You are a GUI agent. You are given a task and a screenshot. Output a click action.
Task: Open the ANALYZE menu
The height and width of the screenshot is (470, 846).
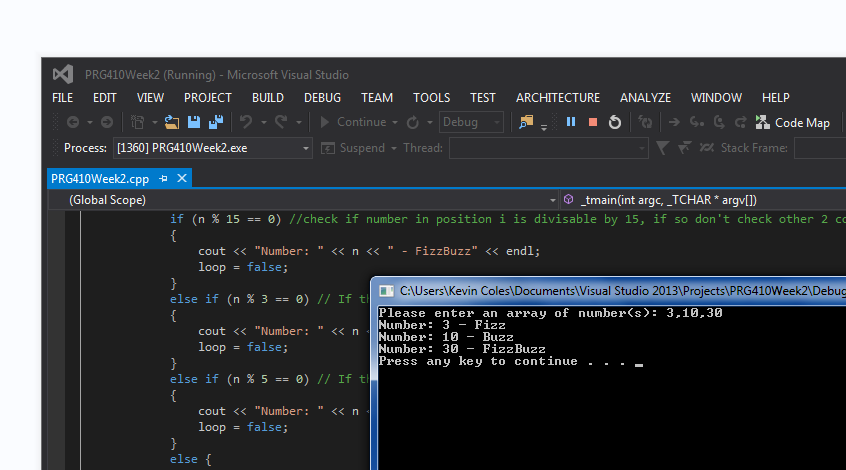coord(645,98)
